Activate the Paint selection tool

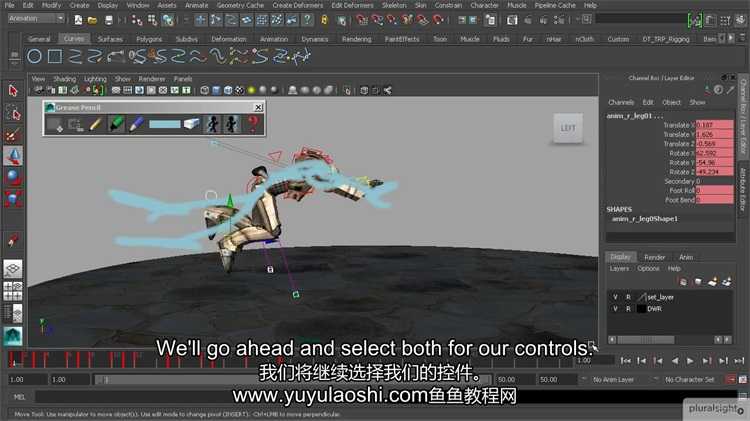pos(13,135)
